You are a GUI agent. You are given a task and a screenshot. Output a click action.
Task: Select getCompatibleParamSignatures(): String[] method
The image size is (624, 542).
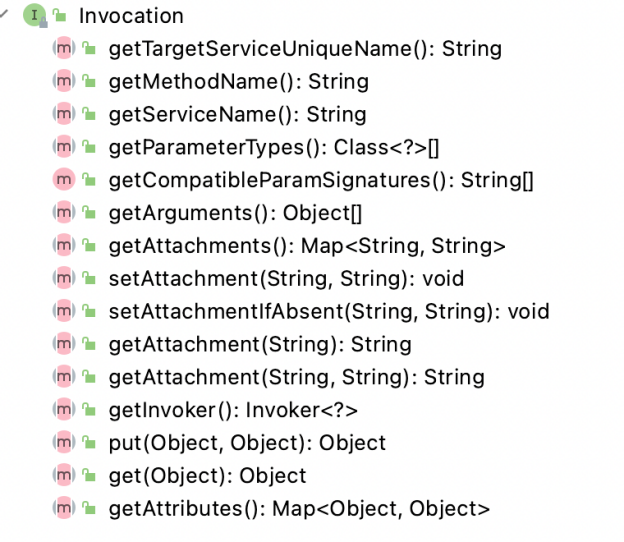321,180
